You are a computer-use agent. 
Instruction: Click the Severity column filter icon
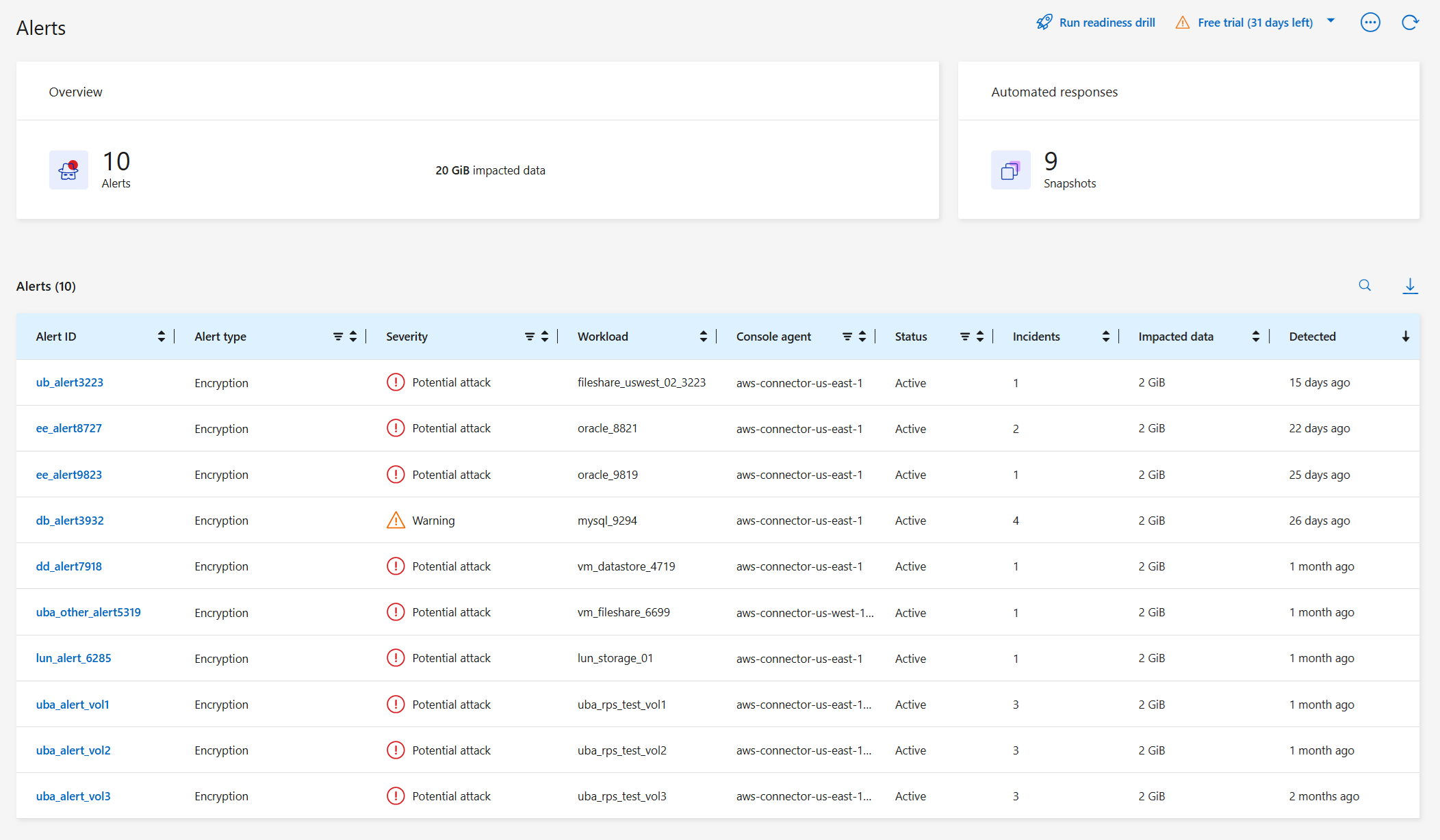530,337
